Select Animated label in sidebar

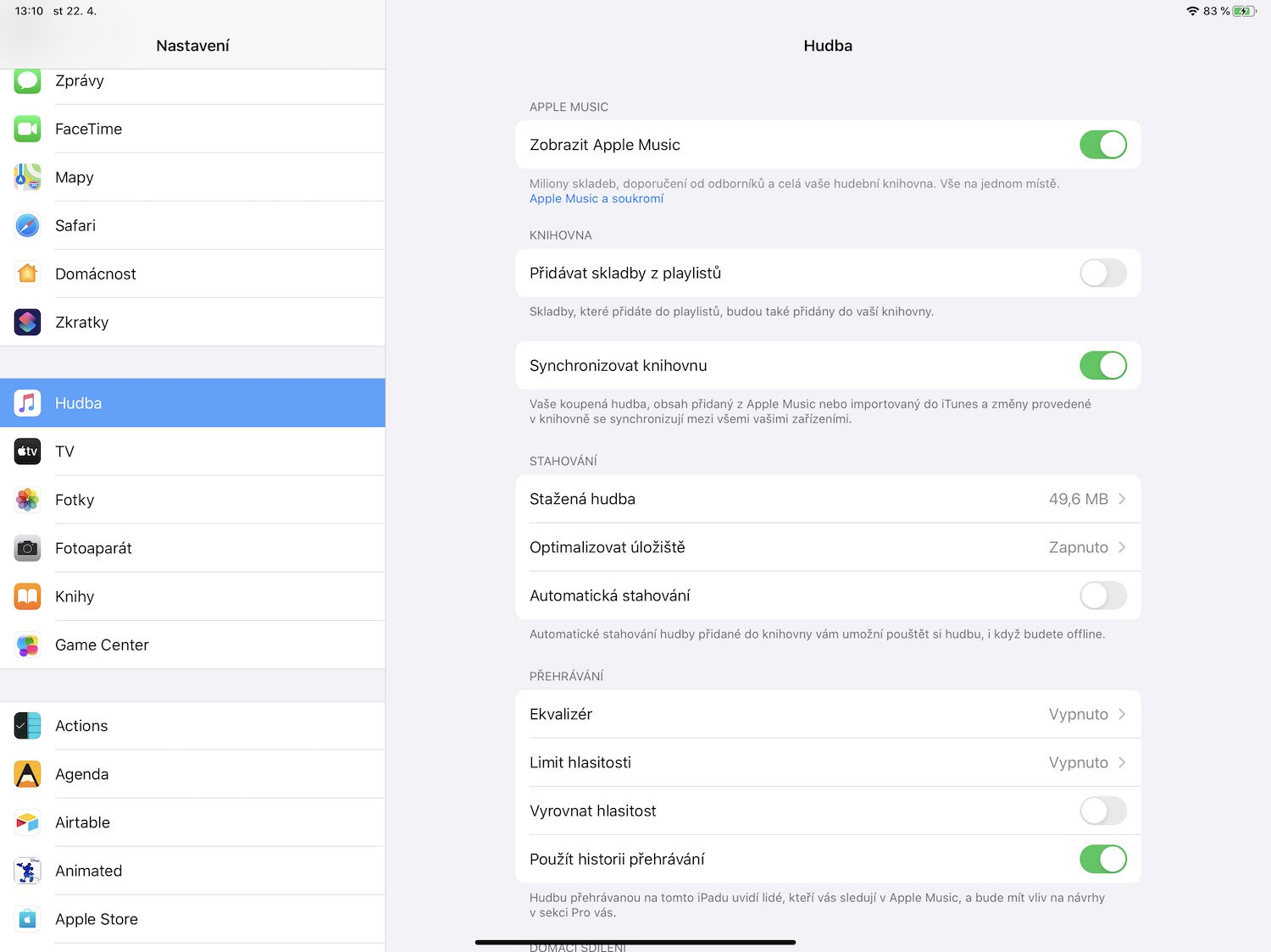pos(89,871)
